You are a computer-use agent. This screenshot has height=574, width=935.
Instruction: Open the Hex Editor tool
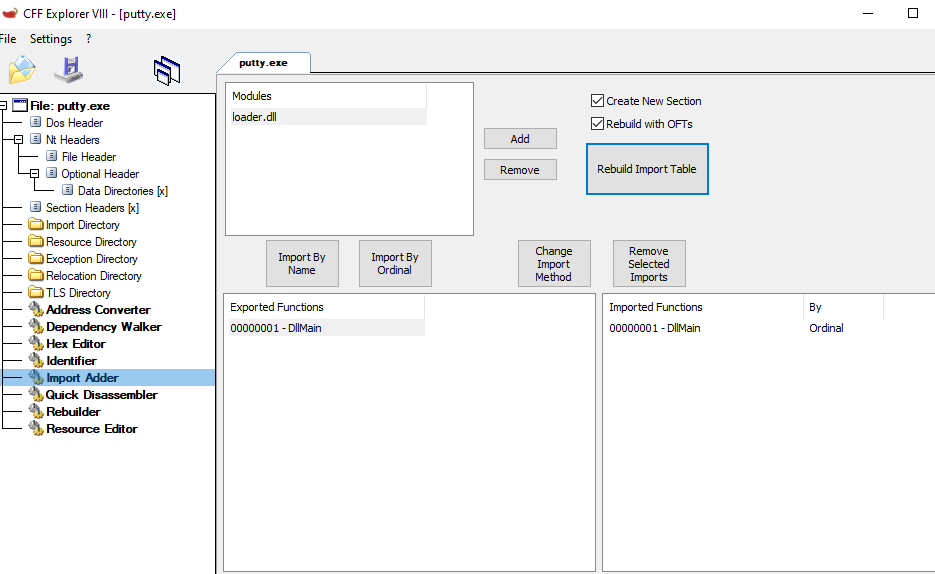pyautogui.click(x=75, y=344)
